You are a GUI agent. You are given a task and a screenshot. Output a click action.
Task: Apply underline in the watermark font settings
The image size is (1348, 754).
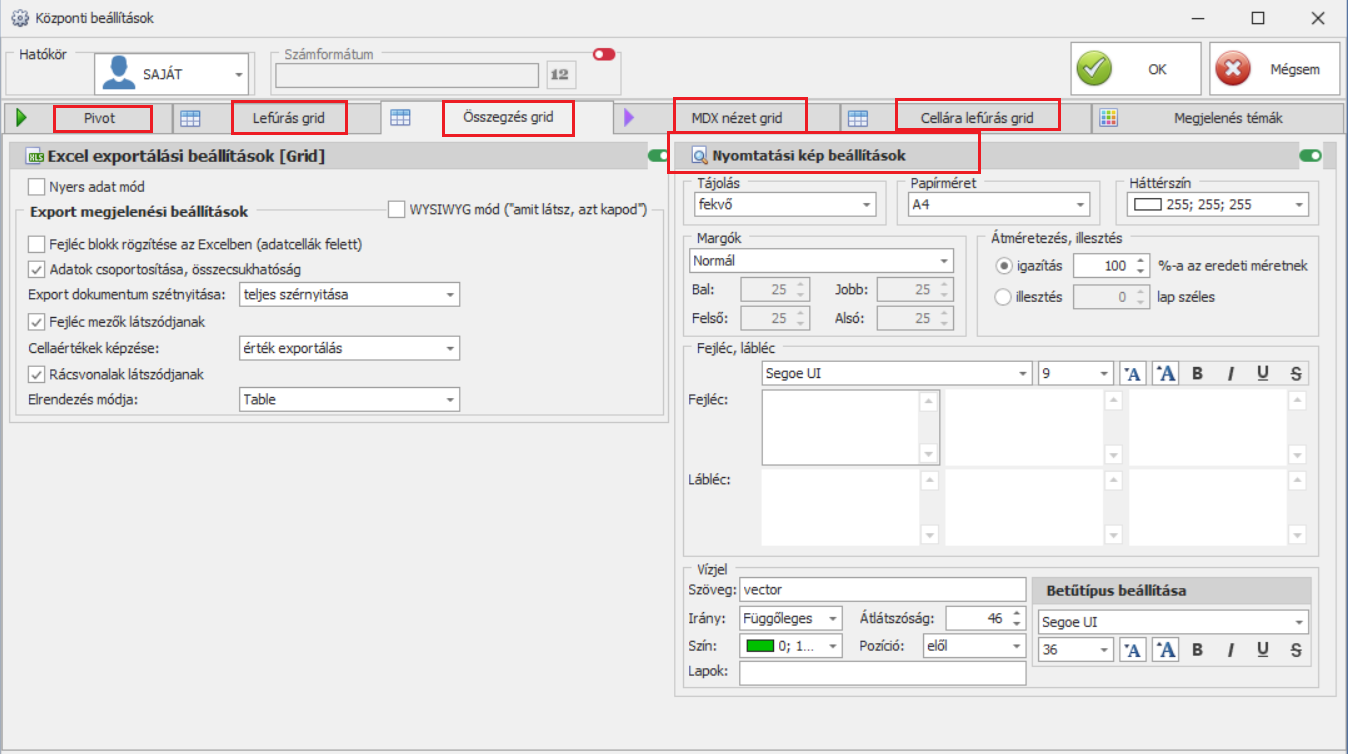coord(1263,650)
